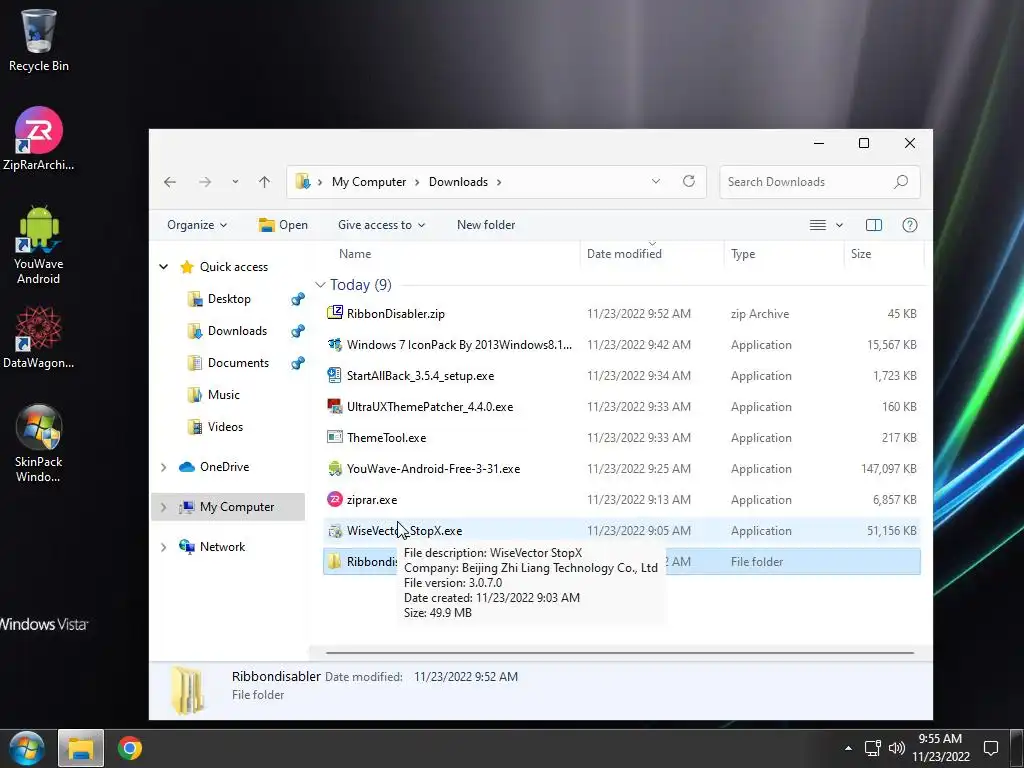Screen dimensions: 1024x768
Task: Click the search magnifier icon
Action: (901, 182)
